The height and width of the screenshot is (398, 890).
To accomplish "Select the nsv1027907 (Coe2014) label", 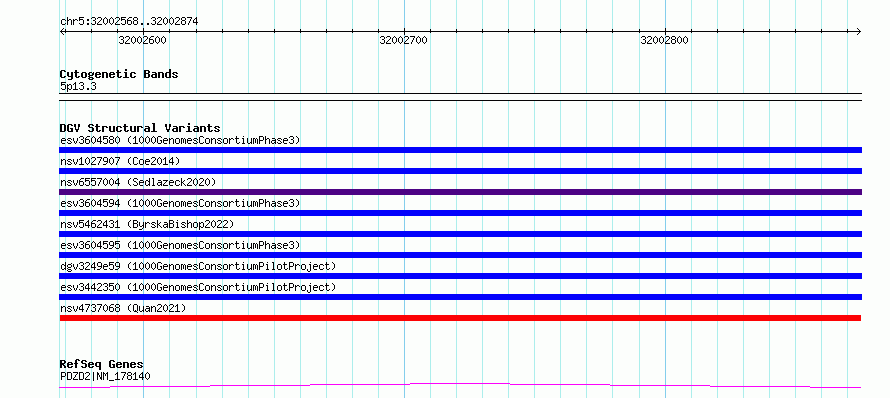I will (120, 161).
